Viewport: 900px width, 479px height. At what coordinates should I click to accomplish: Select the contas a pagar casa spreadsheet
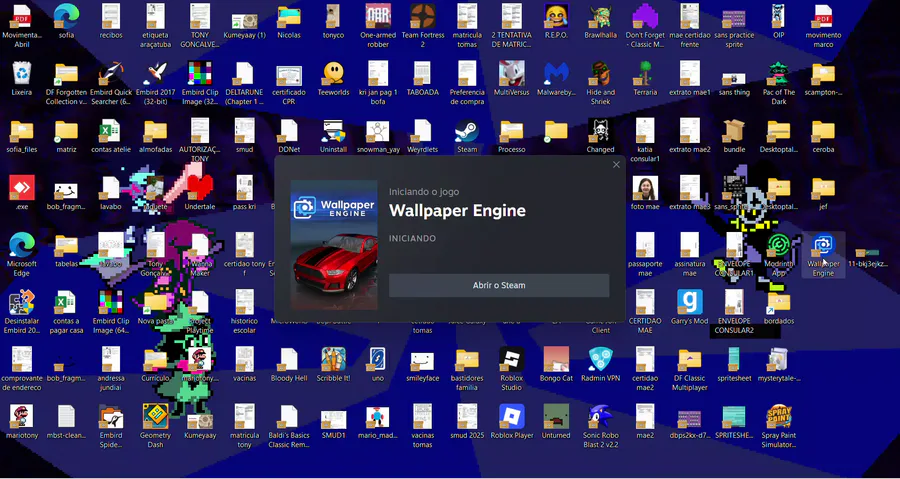(x=67, y=313)
